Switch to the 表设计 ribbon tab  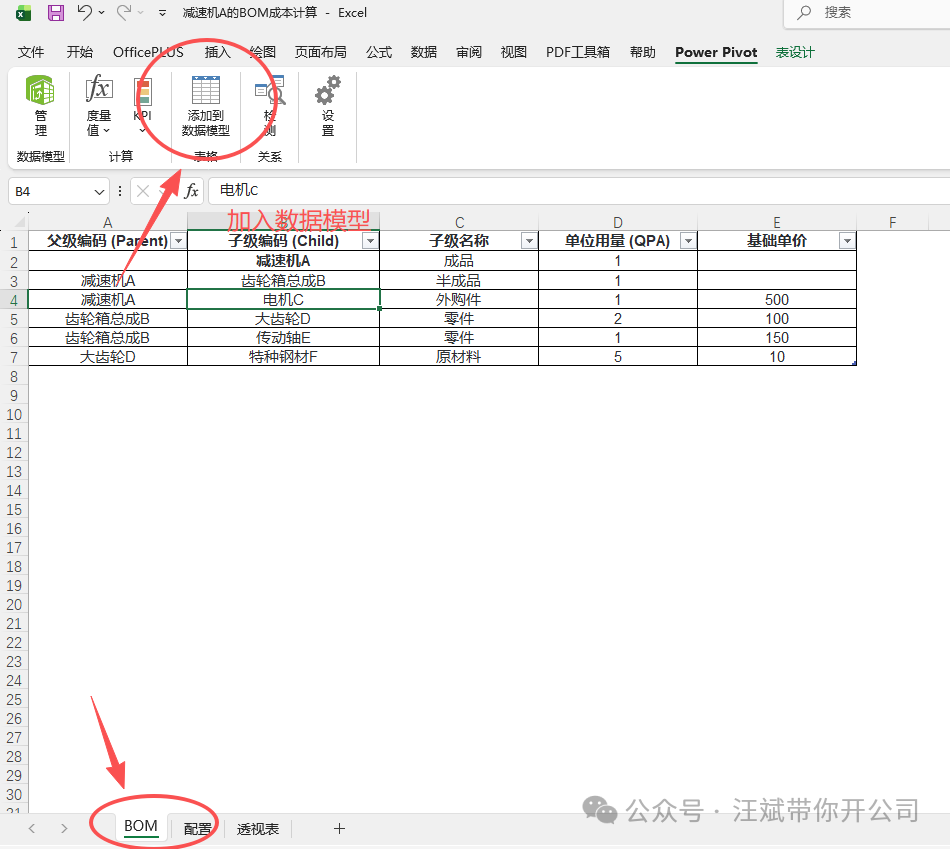(795, 52)
